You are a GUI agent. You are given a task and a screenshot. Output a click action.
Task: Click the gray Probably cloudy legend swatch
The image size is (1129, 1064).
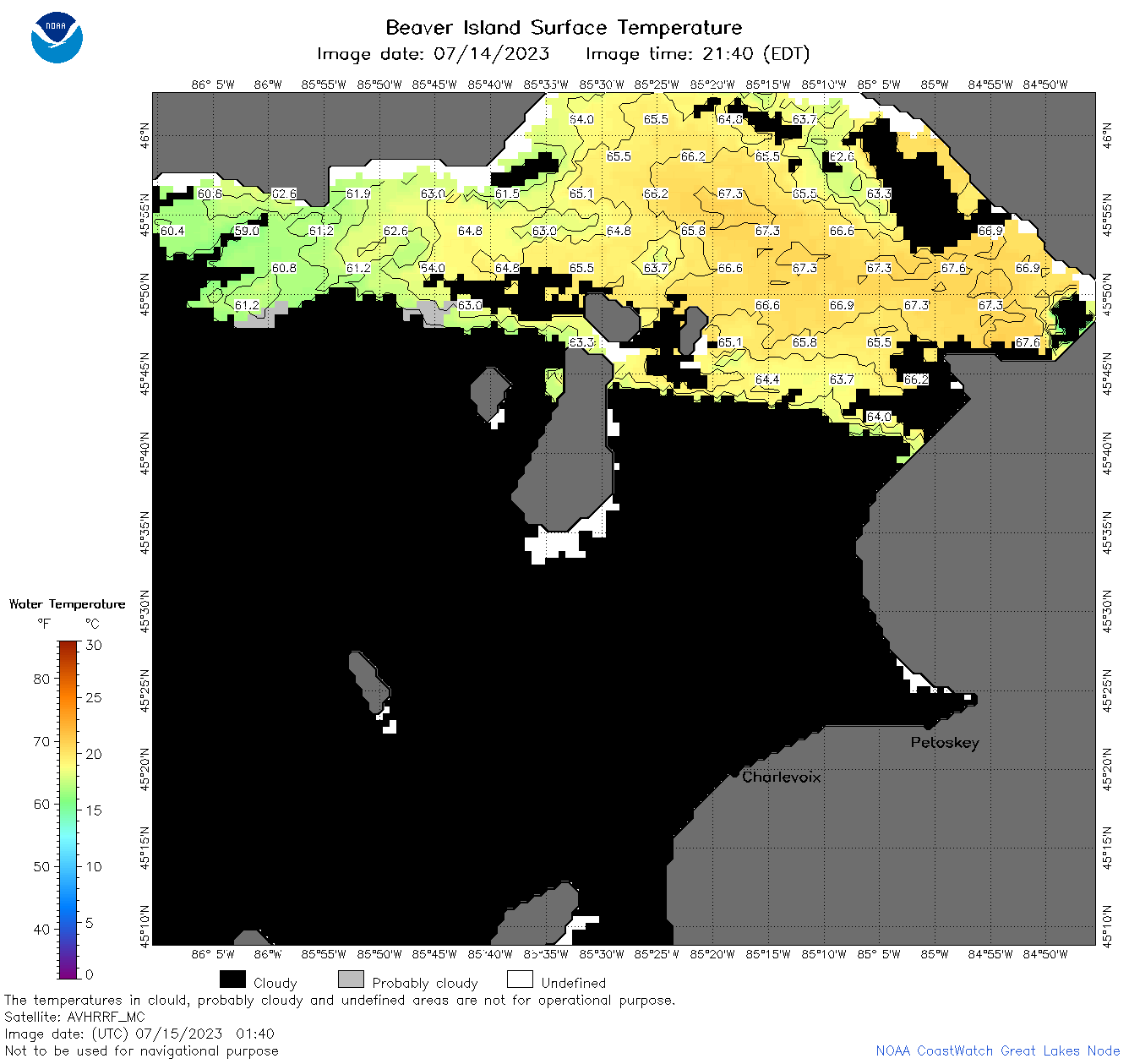351,979
